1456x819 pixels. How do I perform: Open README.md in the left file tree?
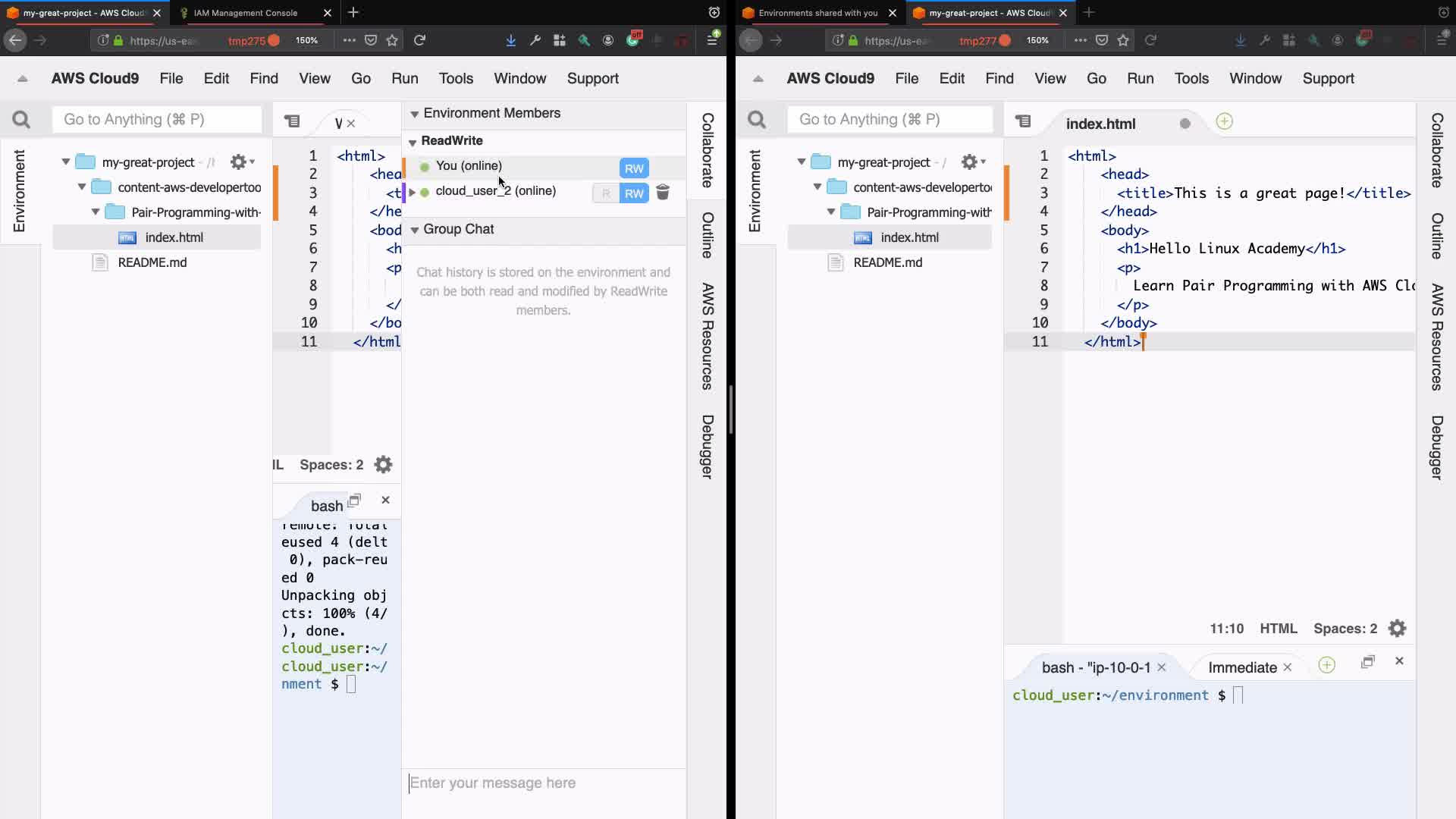152,262
